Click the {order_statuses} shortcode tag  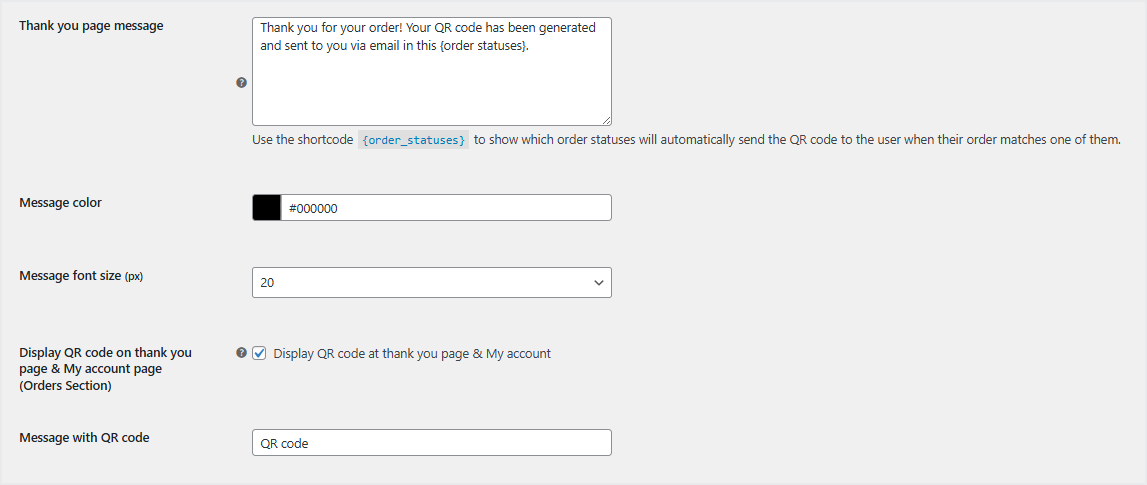(413, 140)
